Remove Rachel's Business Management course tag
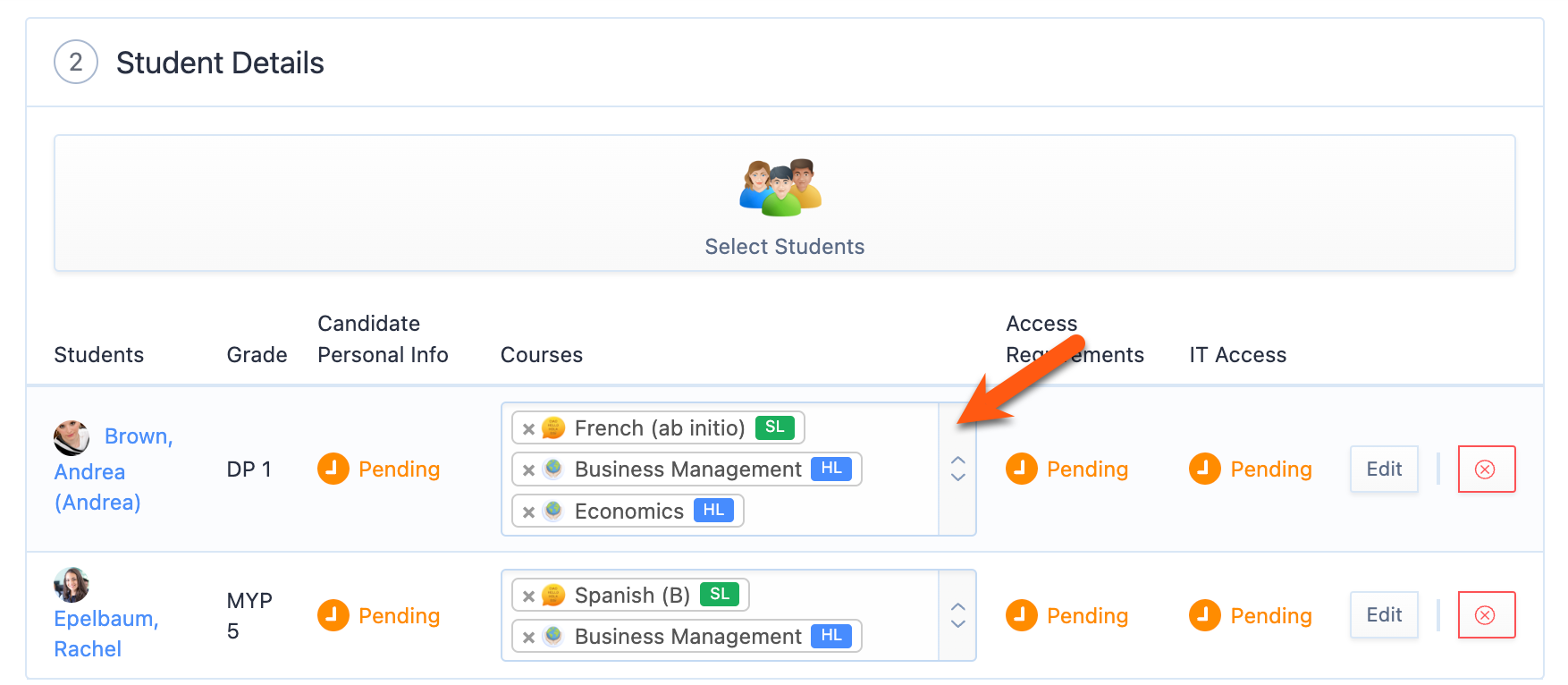 point(528,637)
